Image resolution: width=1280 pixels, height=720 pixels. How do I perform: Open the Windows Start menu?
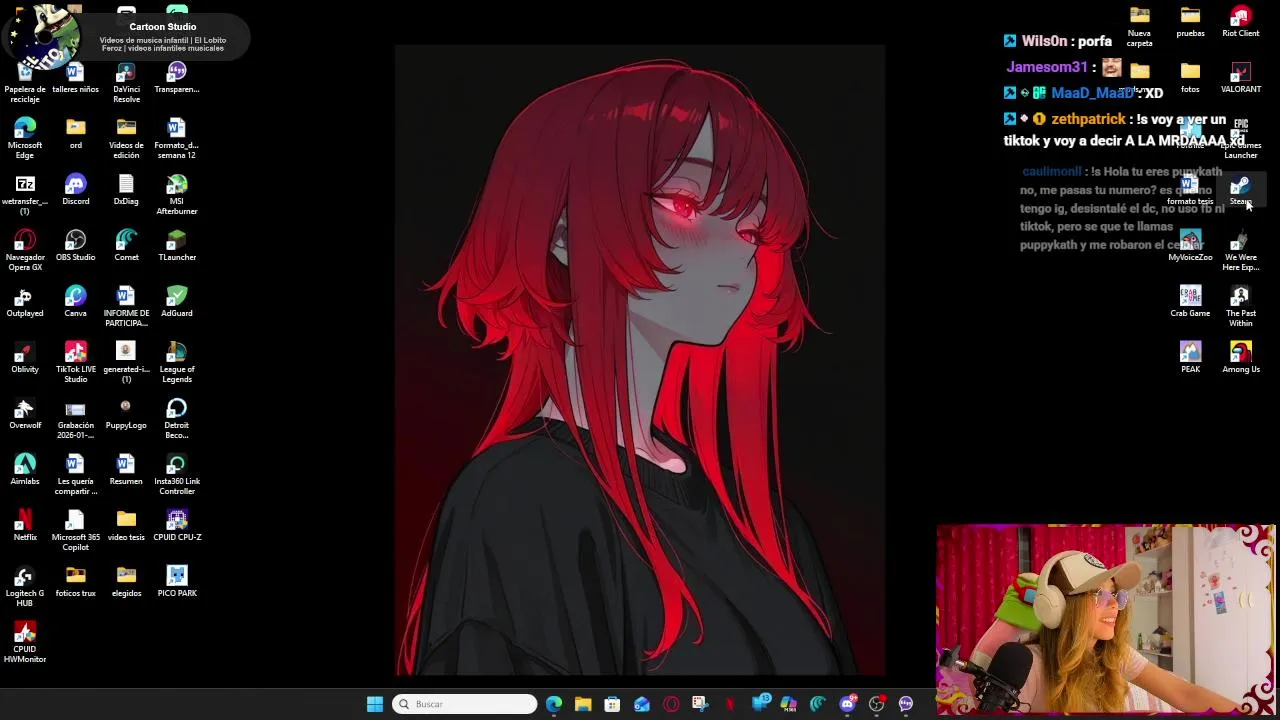click(375, 704)
